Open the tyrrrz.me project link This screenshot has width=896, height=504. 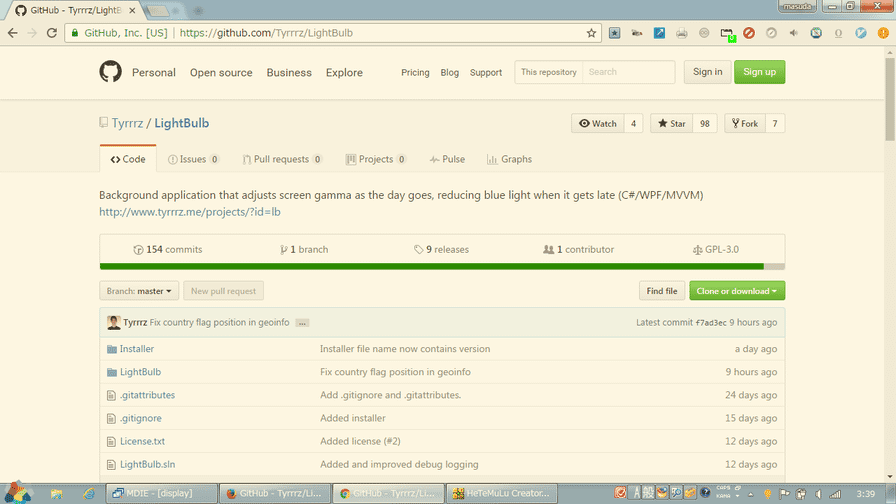coord(190,212)
